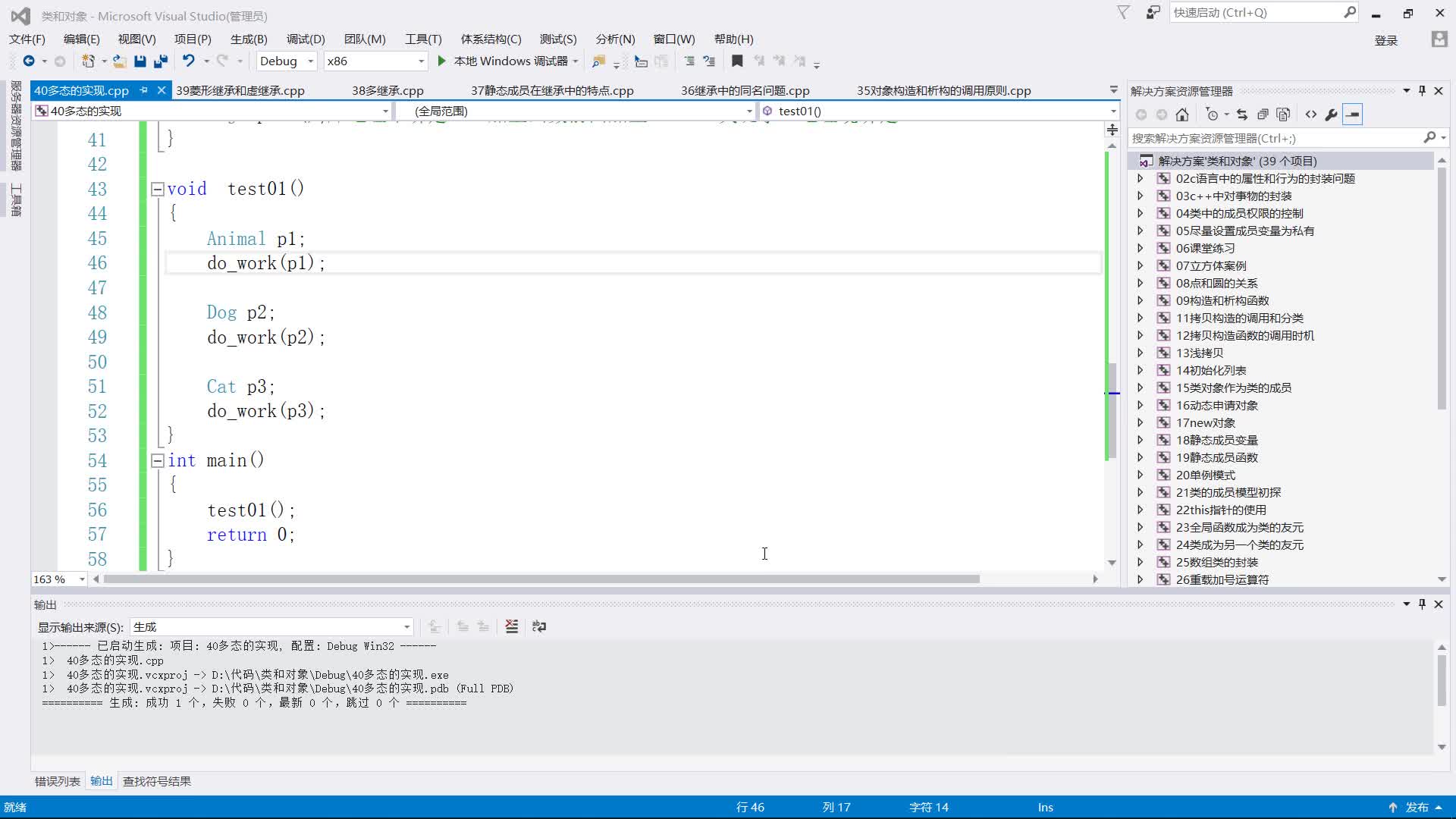Click the account avatar icon

[1439, 39]
